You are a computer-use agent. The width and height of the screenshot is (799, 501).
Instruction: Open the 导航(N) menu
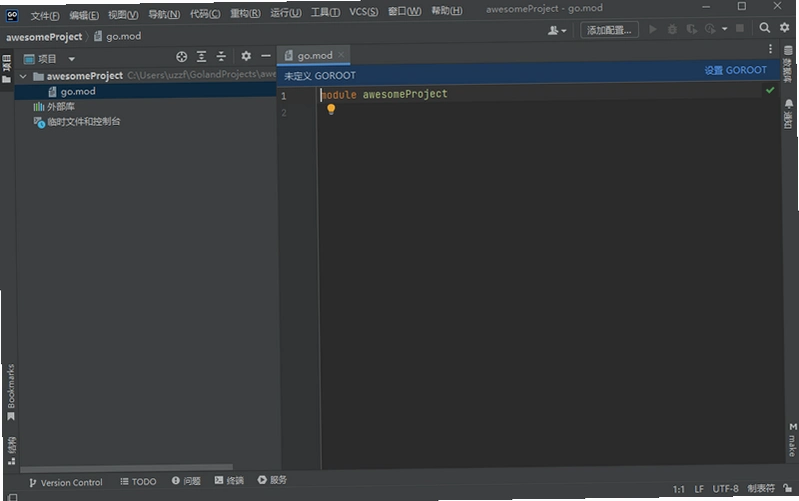point(164,14)
